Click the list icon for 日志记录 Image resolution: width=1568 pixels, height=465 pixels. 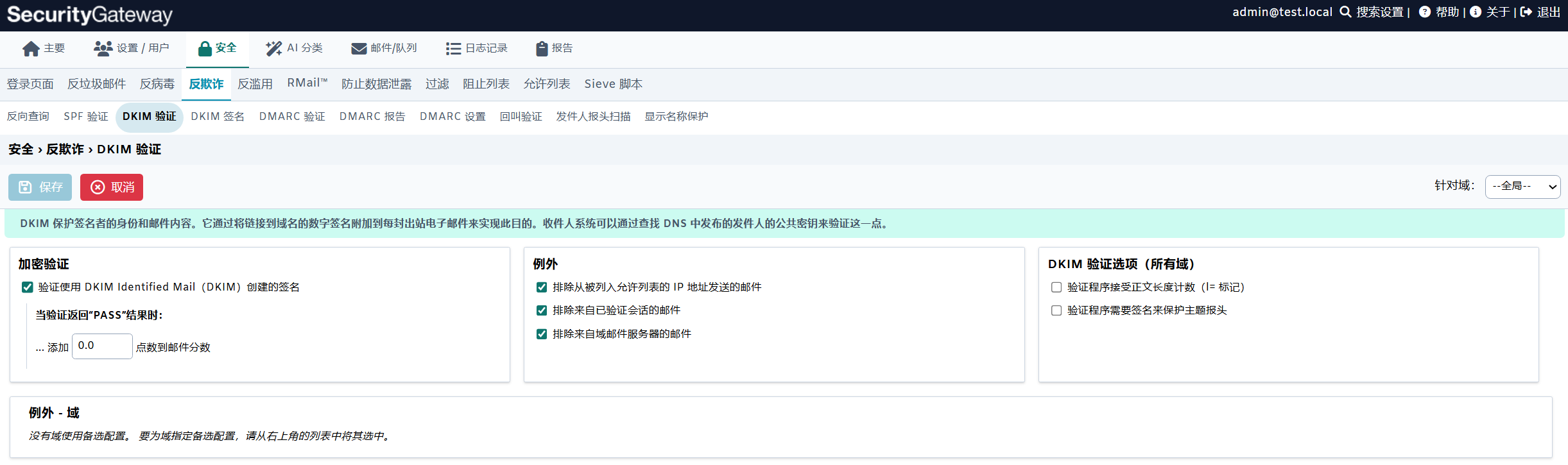click(x=453, y=49)
